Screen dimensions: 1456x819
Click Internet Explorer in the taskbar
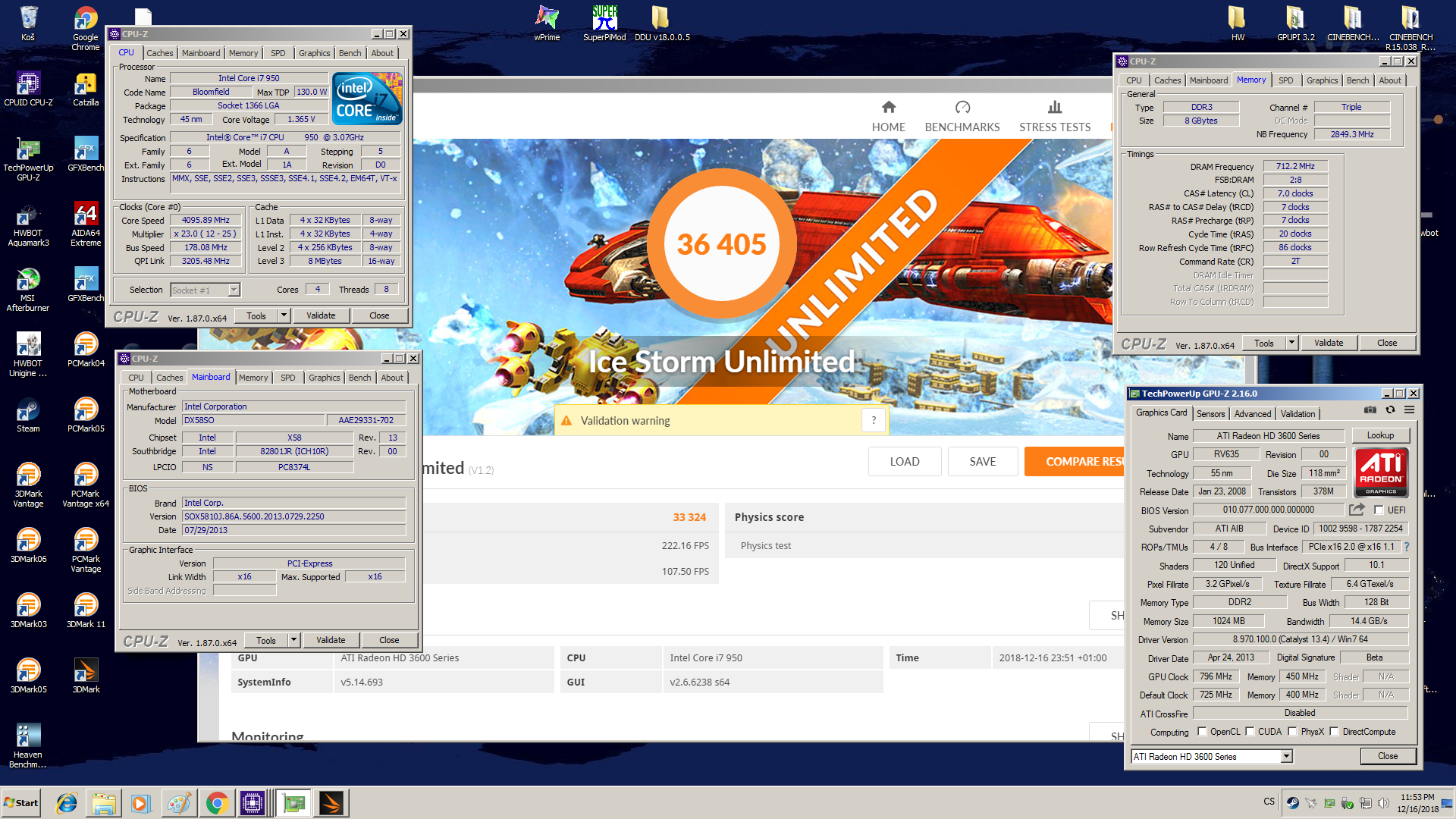pyautogui.click(x=67, y=803)
